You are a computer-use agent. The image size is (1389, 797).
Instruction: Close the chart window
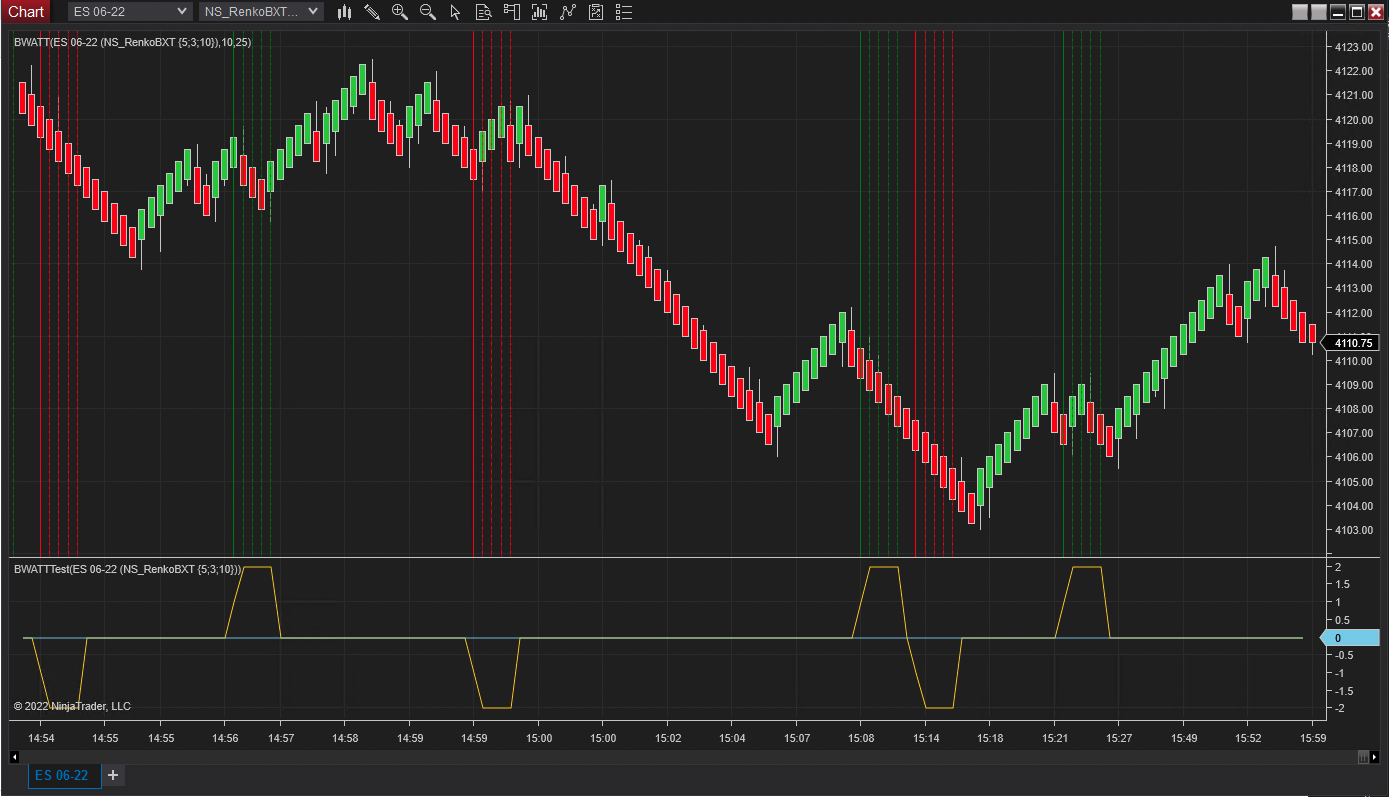pos(1376,12)
